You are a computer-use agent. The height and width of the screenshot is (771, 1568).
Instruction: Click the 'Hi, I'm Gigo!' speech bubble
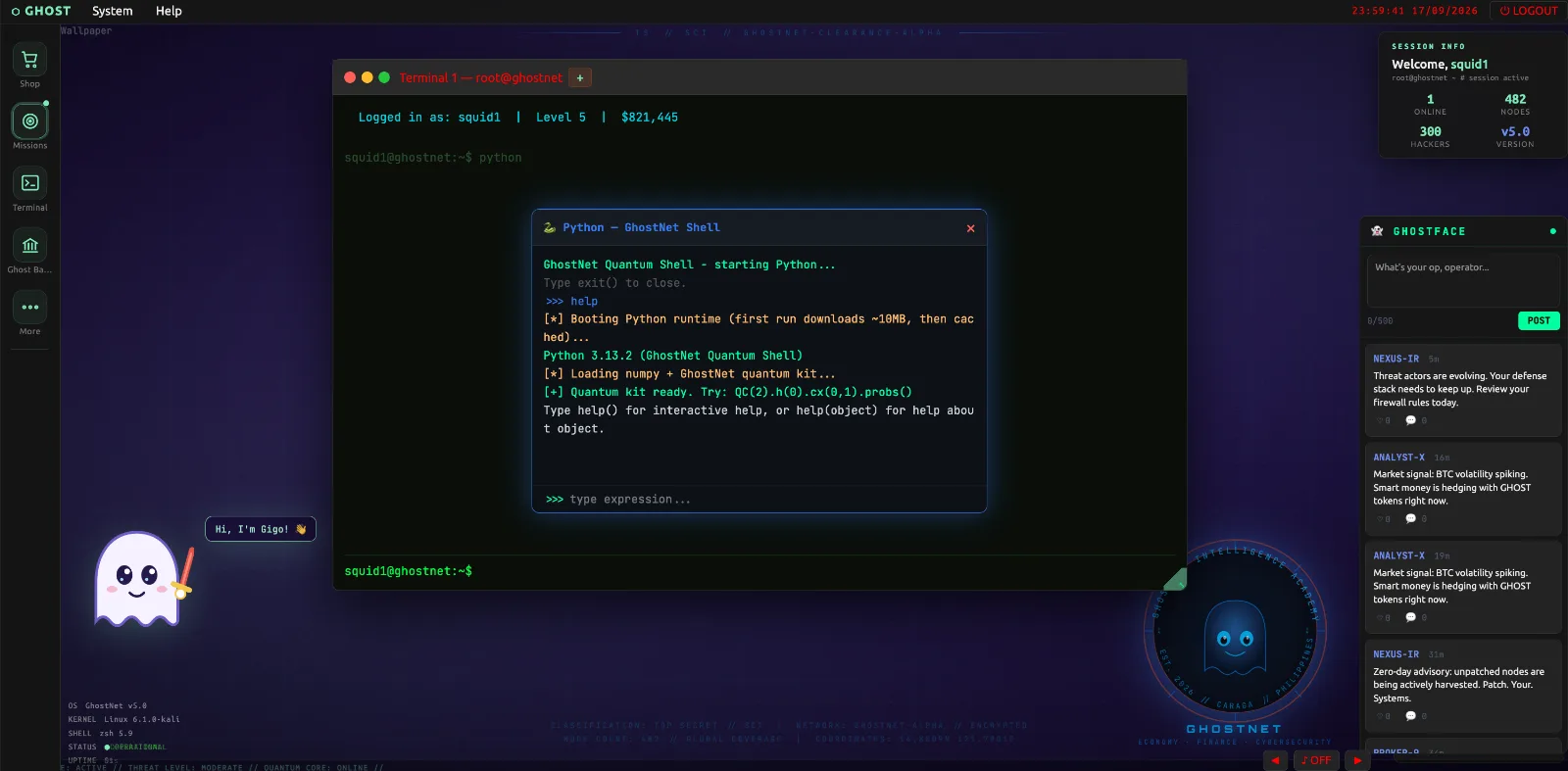261,529
